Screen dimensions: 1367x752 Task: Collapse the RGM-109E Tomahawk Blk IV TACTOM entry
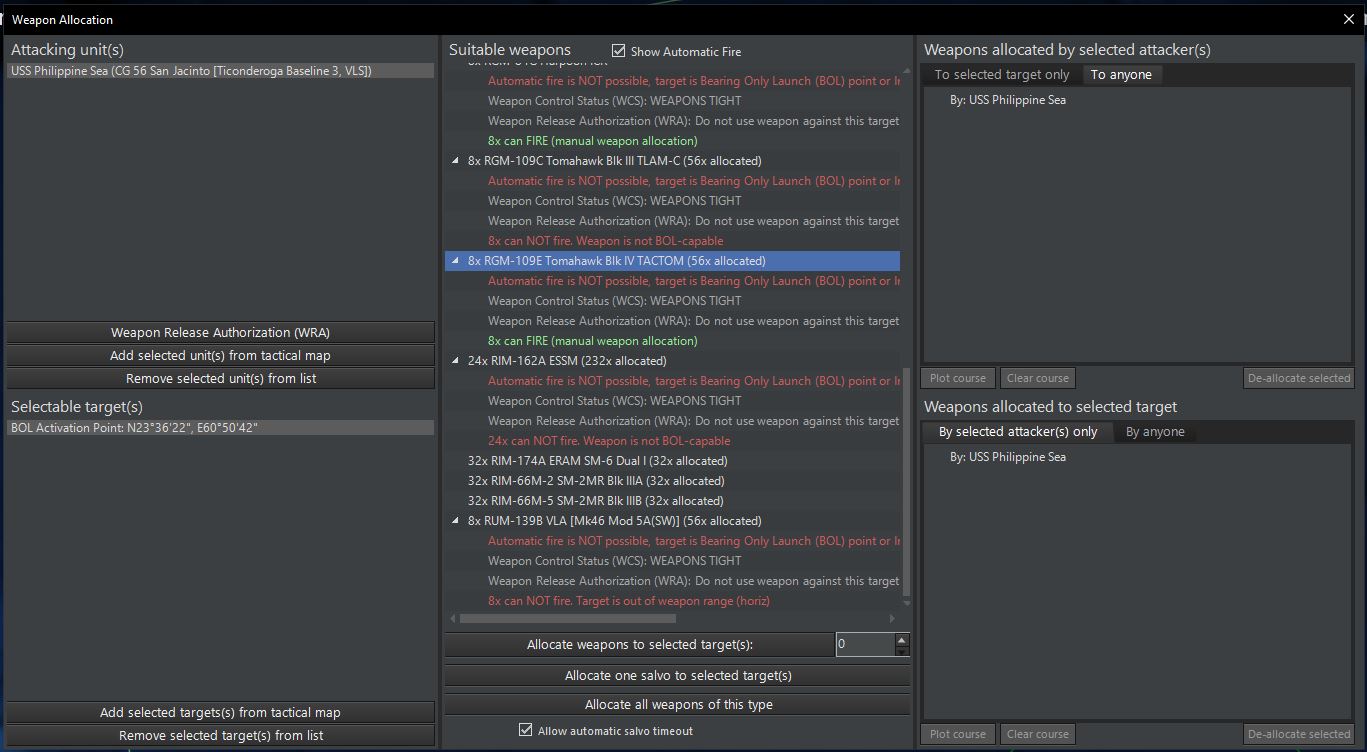click(x=456, y=261)
